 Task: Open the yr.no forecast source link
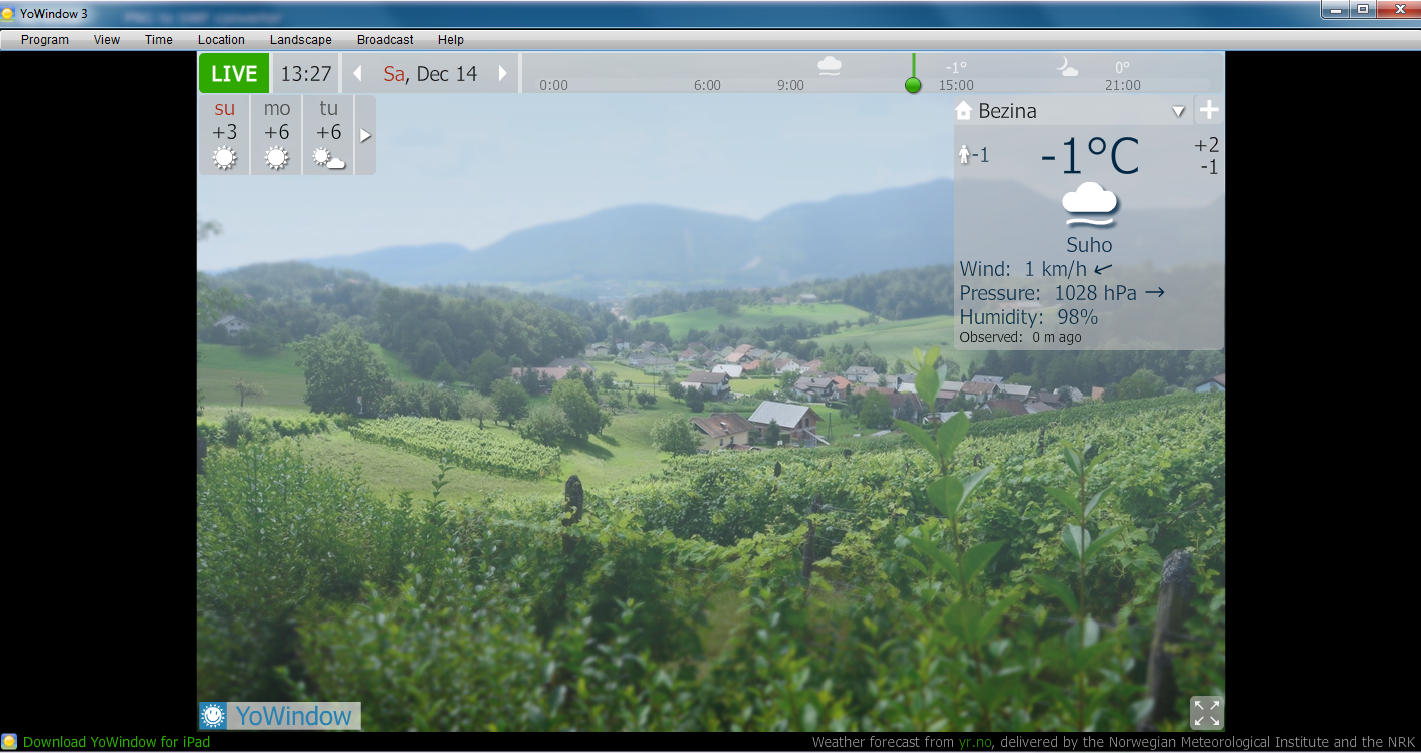click(x=975, y=742)
